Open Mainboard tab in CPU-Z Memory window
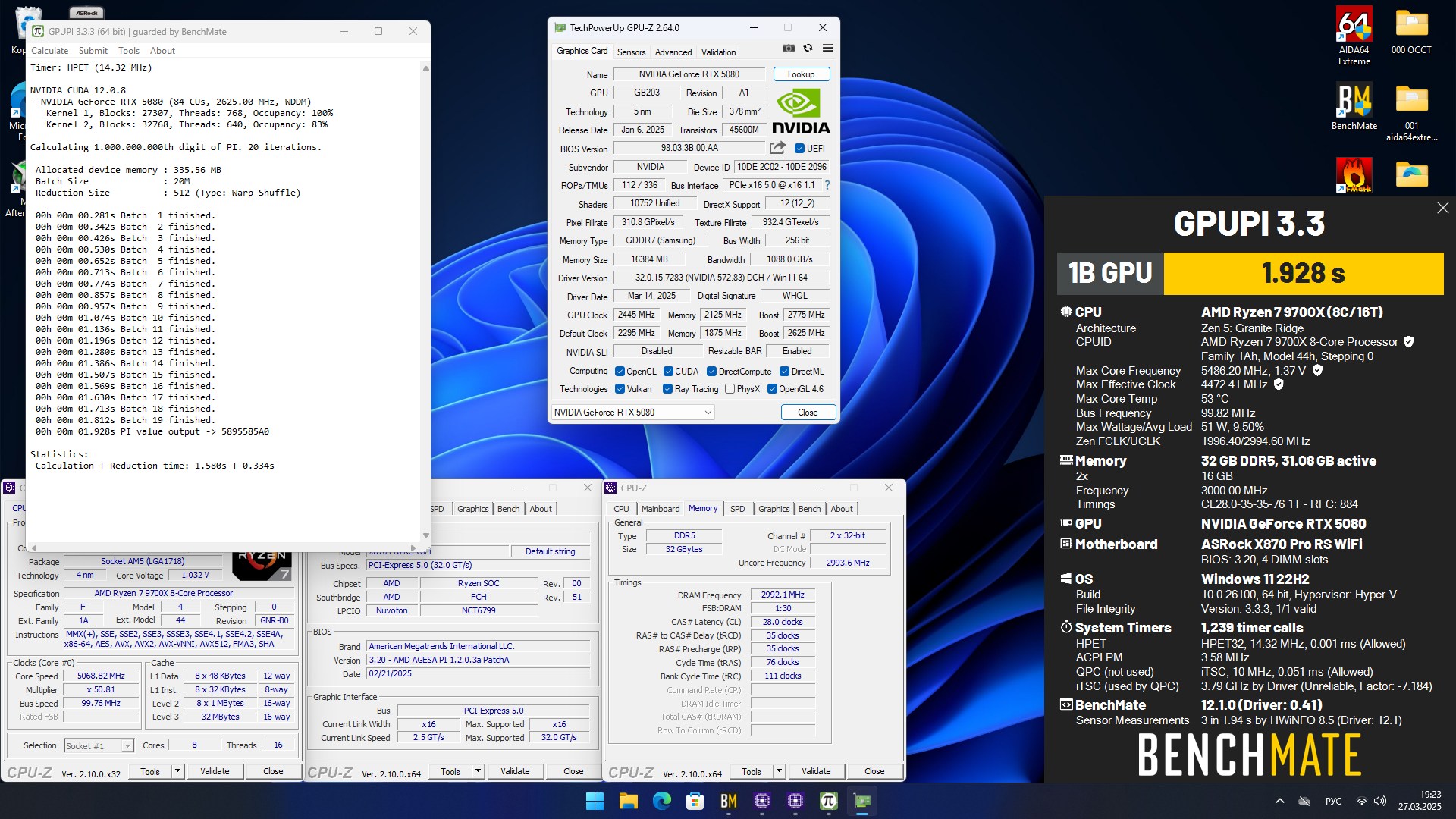This screenshot has width=1456, height=819. [x=661, y=509]
